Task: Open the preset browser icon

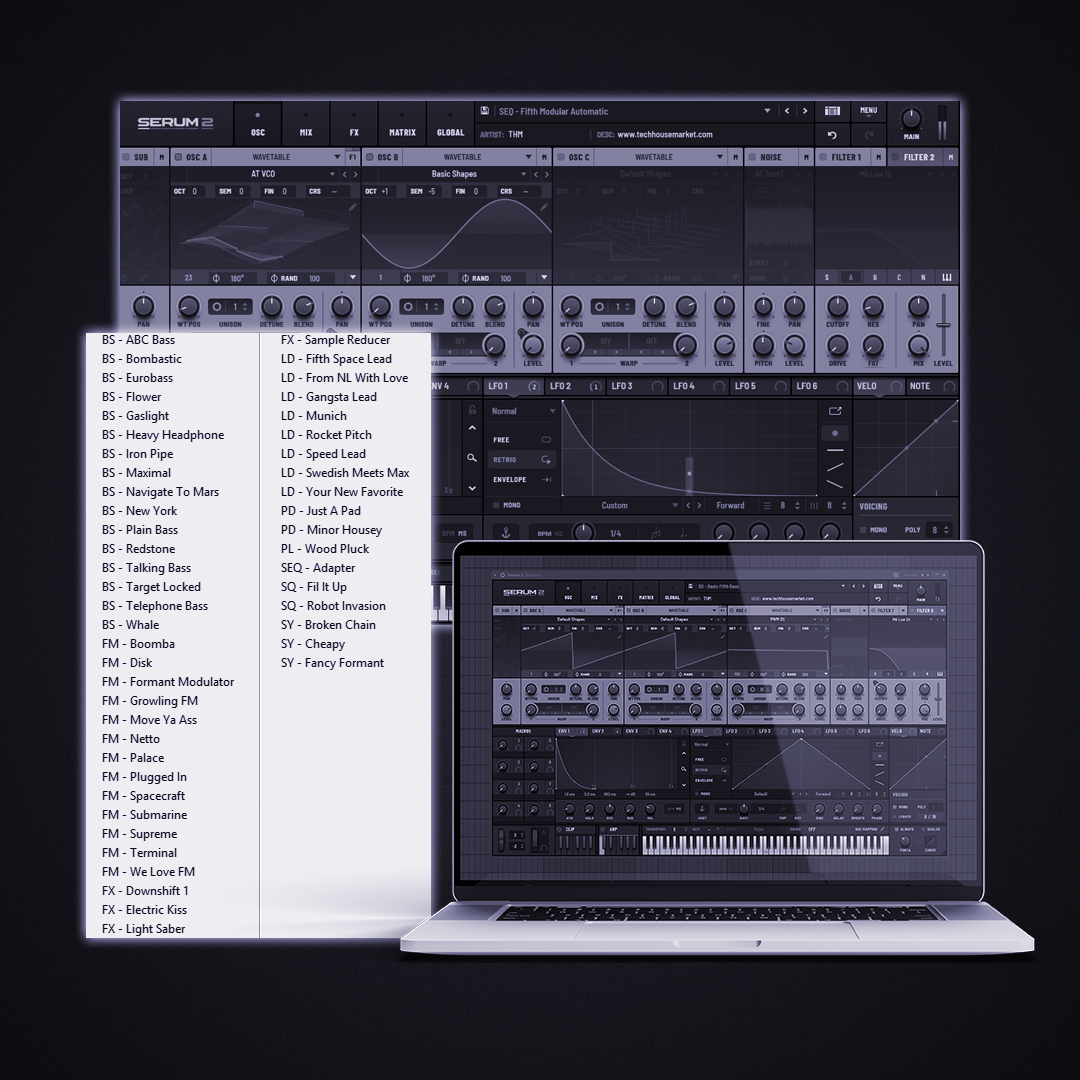Action: click(x=832, y=111)
